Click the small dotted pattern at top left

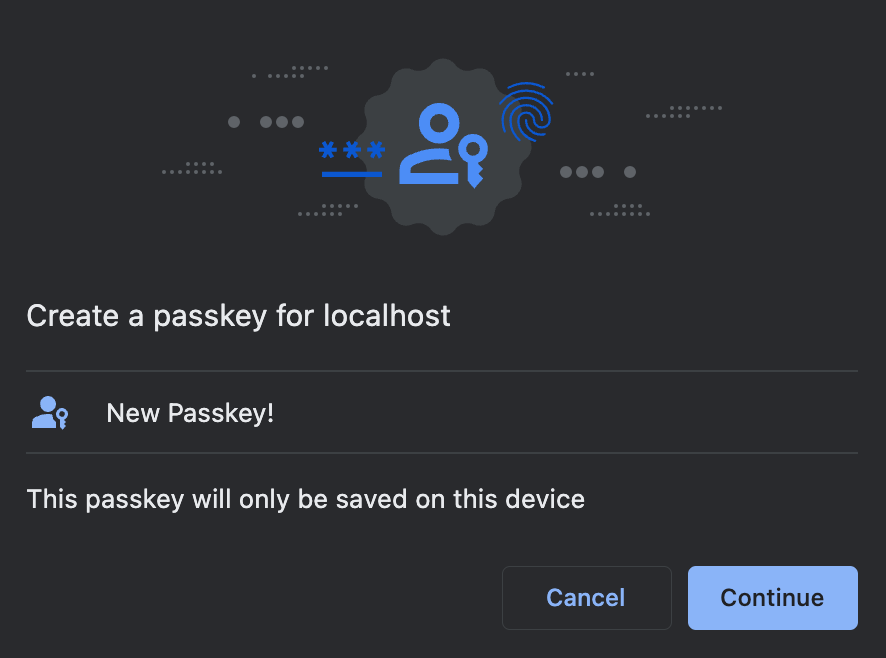(290, 72)
